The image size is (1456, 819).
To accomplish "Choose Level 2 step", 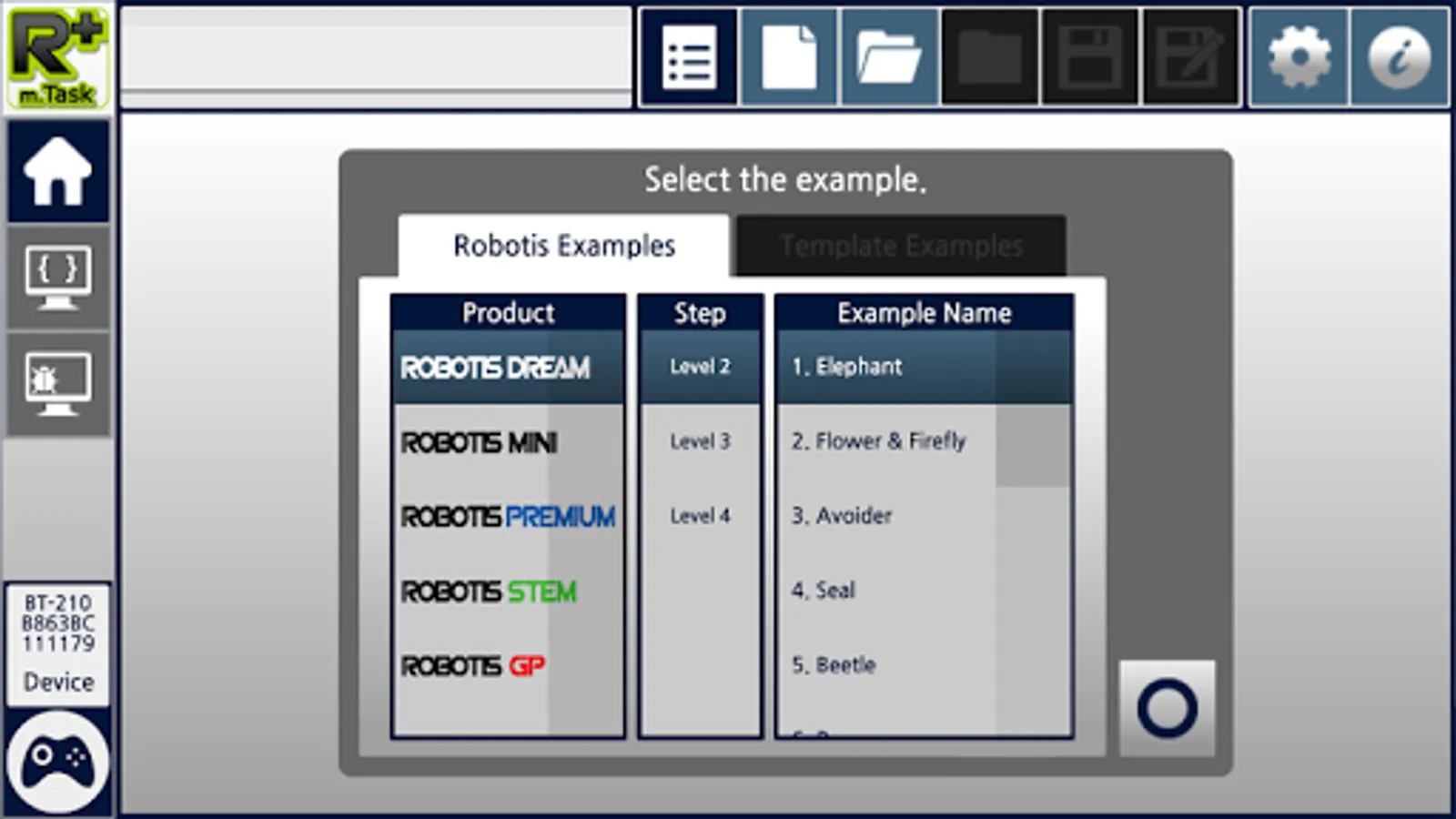I will pos(700,367).
